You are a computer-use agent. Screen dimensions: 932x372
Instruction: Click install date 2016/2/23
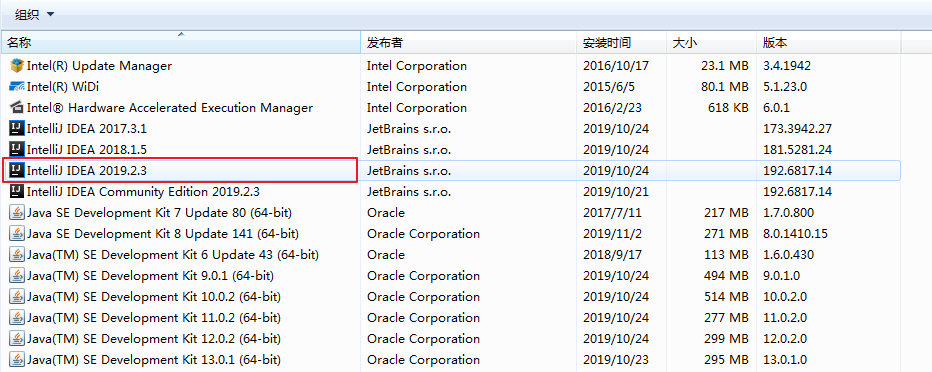coord(613,108)
